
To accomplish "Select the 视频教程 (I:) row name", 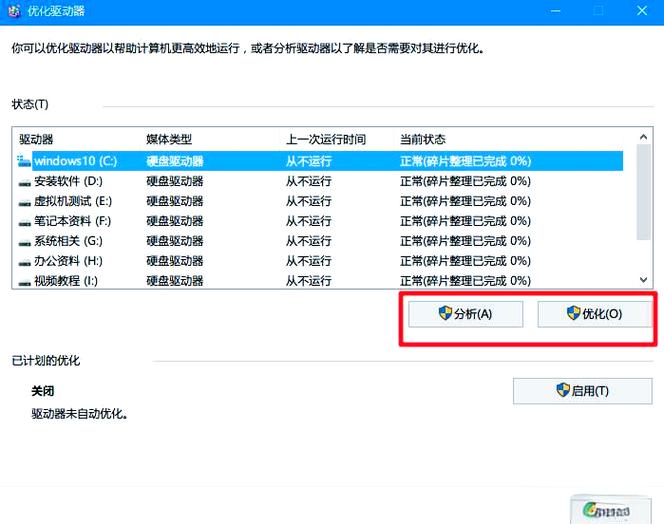I will point(66,281).
